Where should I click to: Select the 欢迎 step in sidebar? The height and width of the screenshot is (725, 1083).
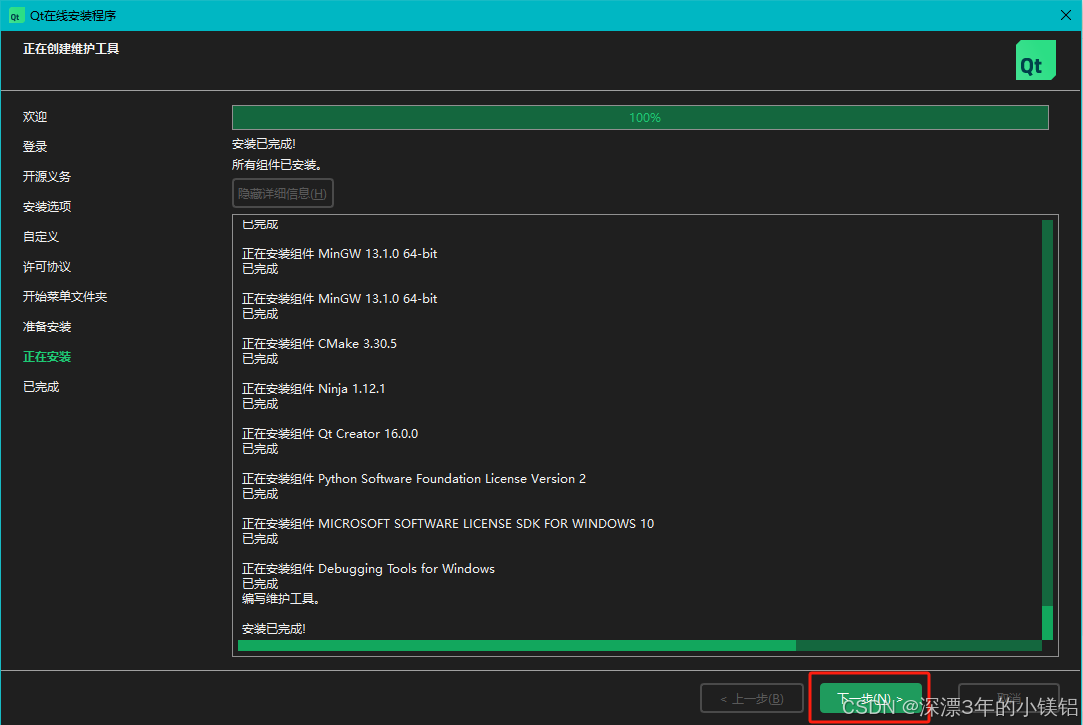click(x=35, y=117)
